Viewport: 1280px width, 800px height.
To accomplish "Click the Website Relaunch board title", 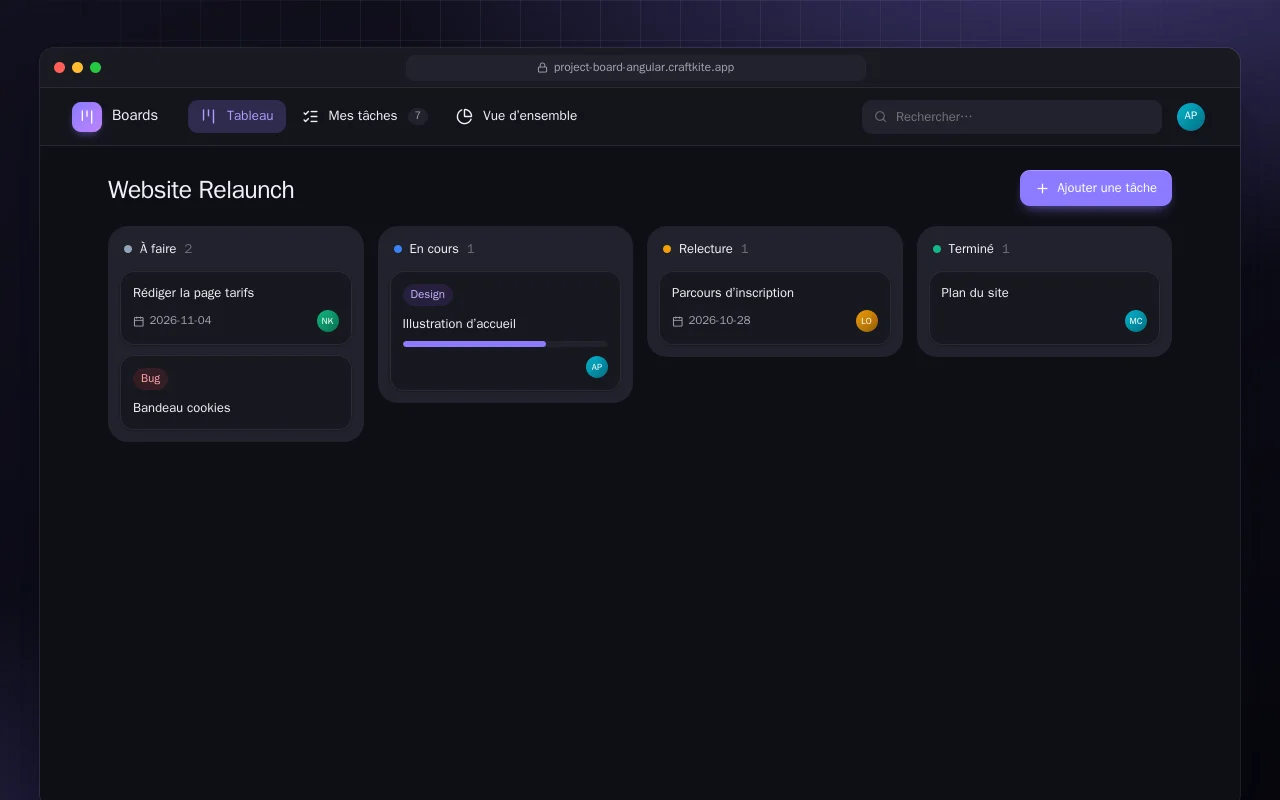I will pos(201,190).
